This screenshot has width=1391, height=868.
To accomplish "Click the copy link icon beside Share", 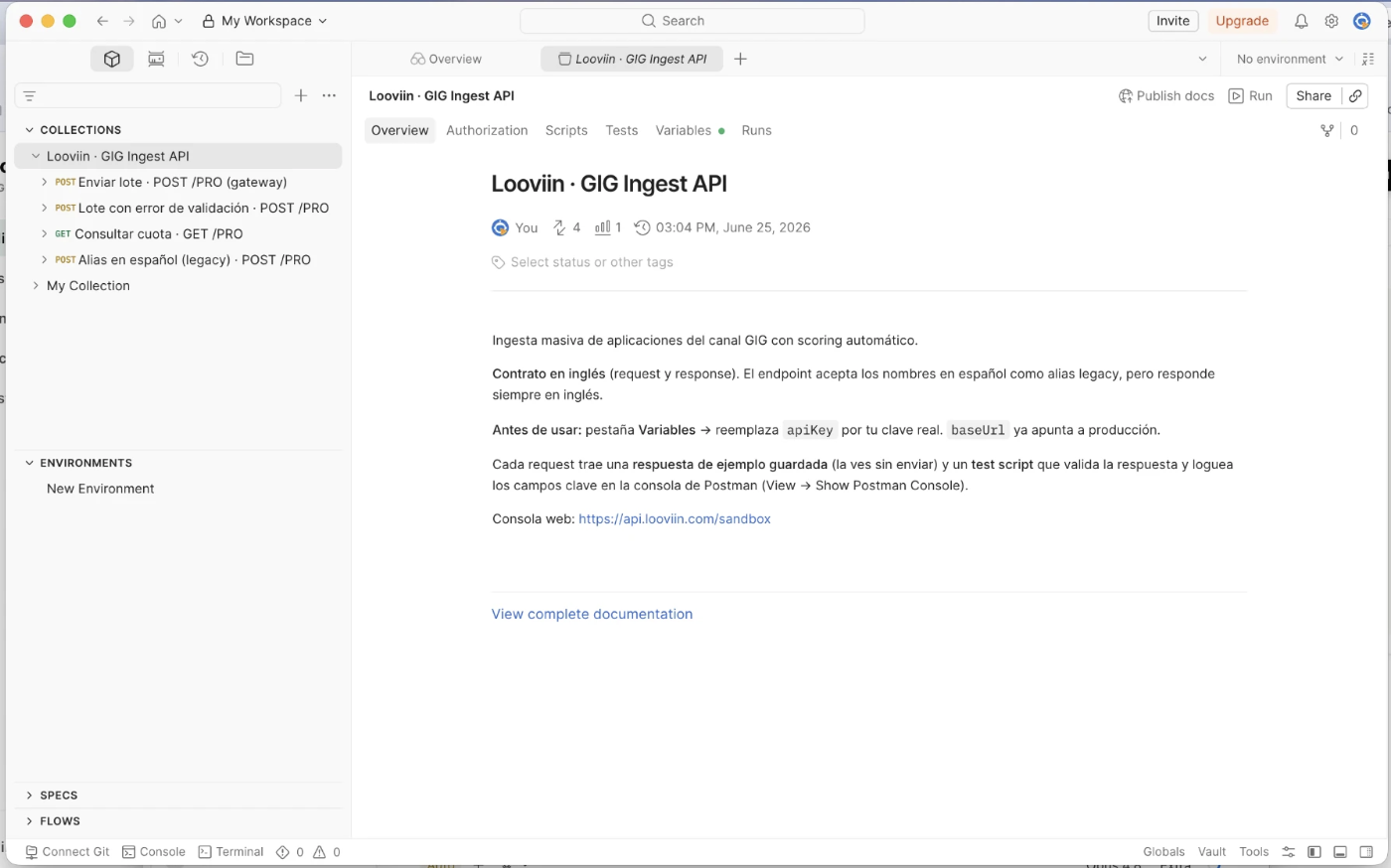I will tap(1355, 95).
